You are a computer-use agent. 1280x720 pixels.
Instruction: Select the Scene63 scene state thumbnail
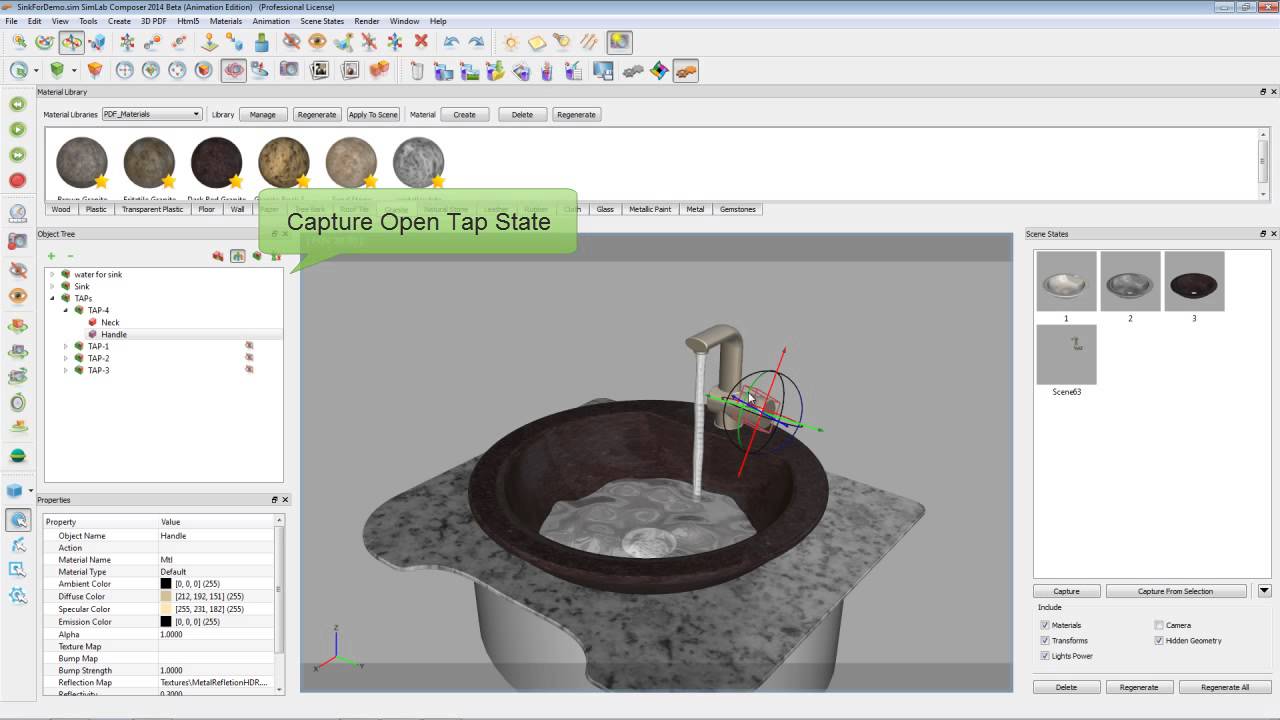(x=1066, y=354)
